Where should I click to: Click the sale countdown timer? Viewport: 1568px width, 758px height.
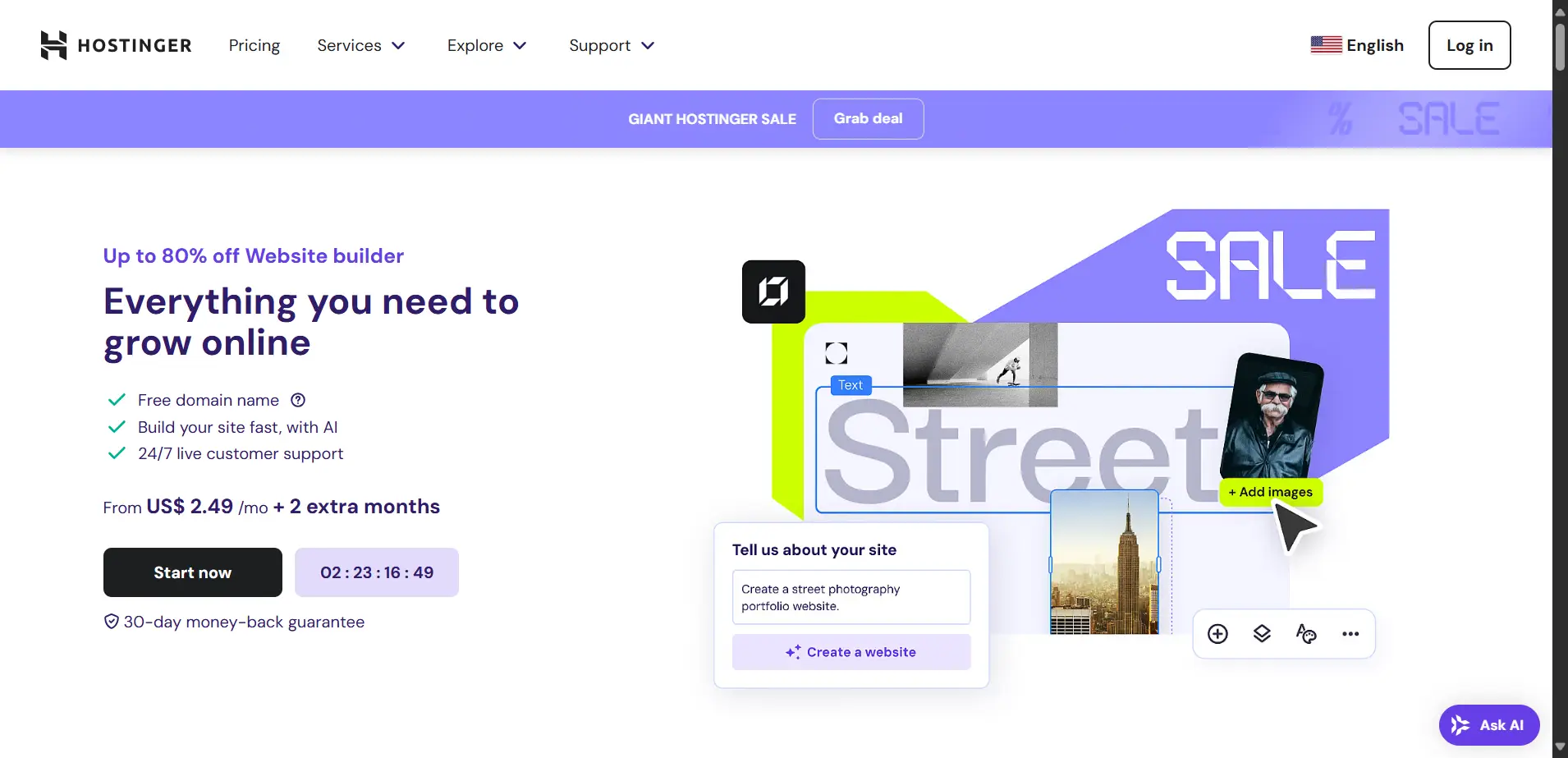377,572
